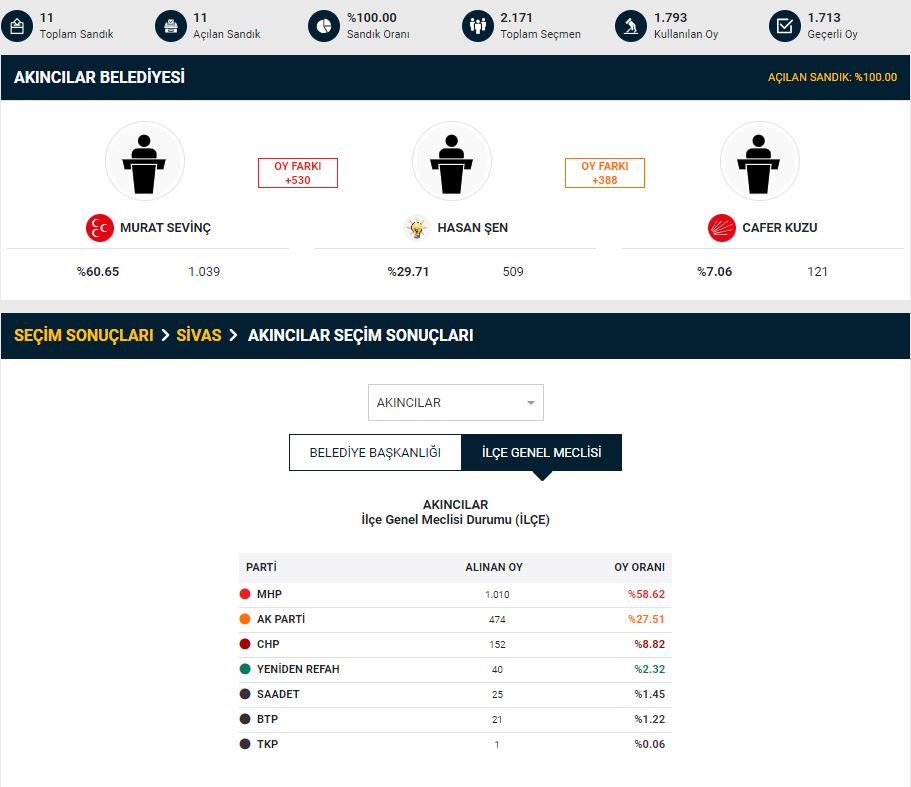Click the Kullanılan Oy voting icon
This screenshot has height=787, width=911.
click(x=630, y=26)
